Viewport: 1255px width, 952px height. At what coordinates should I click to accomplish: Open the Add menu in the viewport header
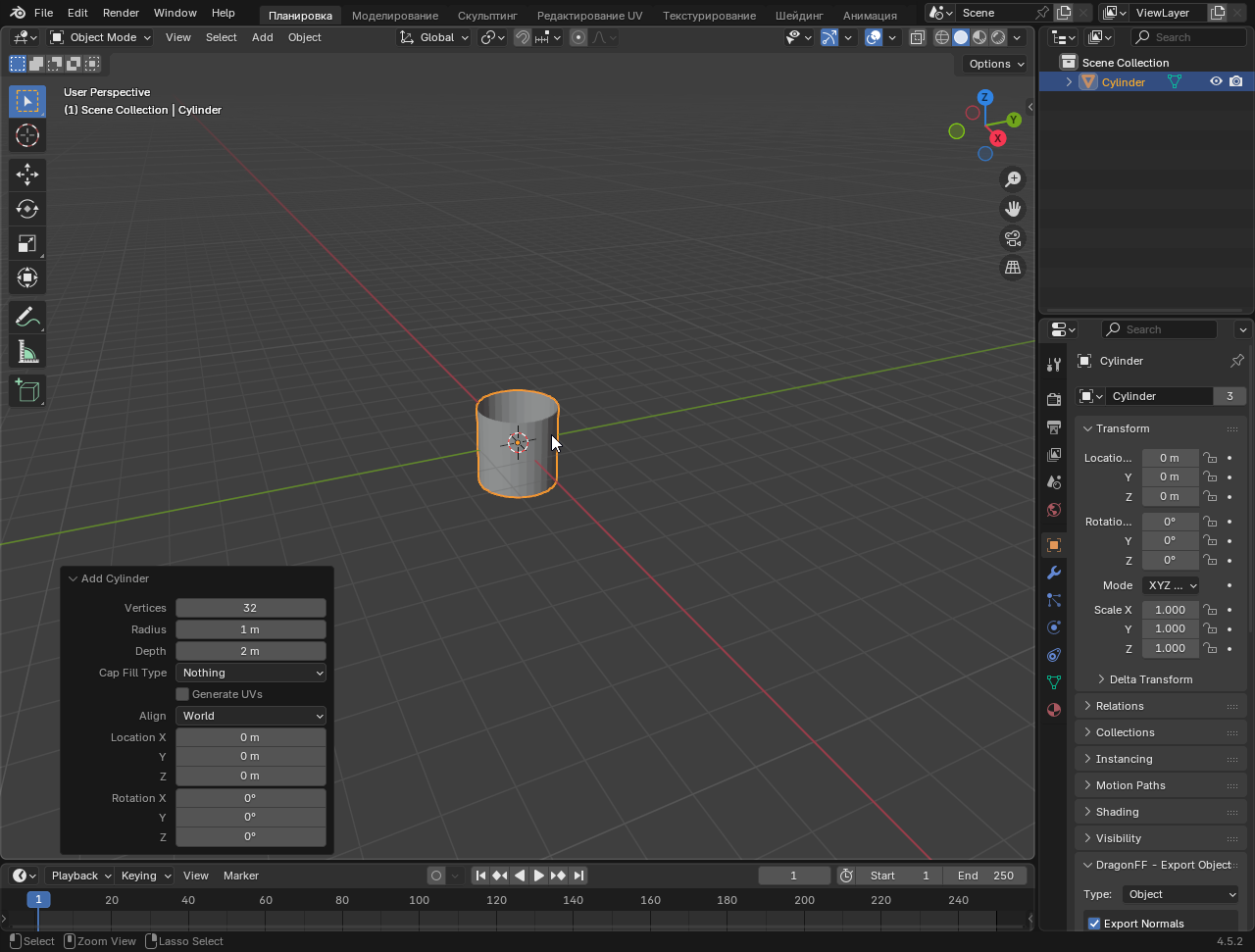coord(262,37)
